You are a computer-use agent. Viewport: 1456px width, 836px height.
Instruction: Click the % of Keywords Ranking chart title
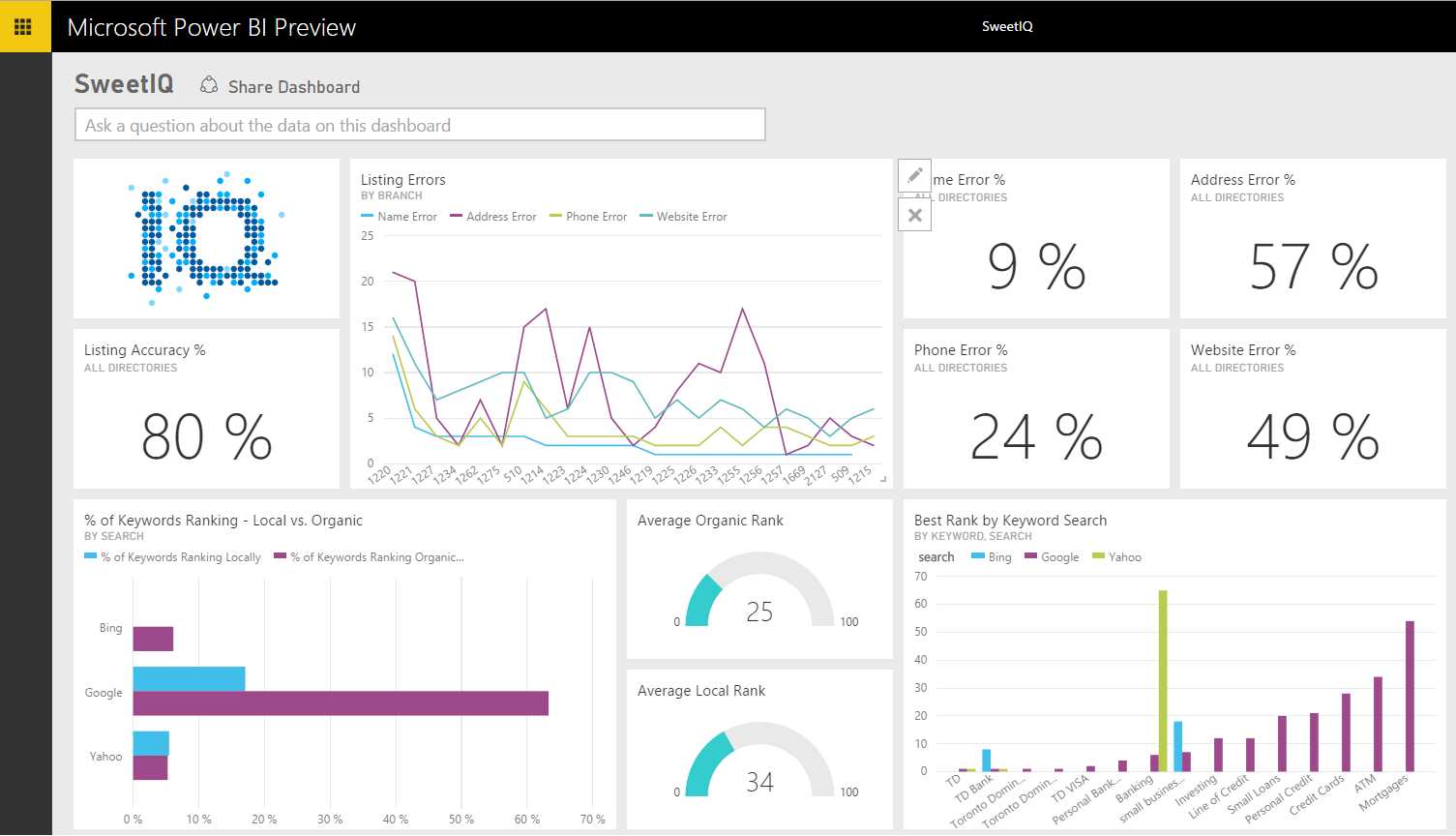223,521
